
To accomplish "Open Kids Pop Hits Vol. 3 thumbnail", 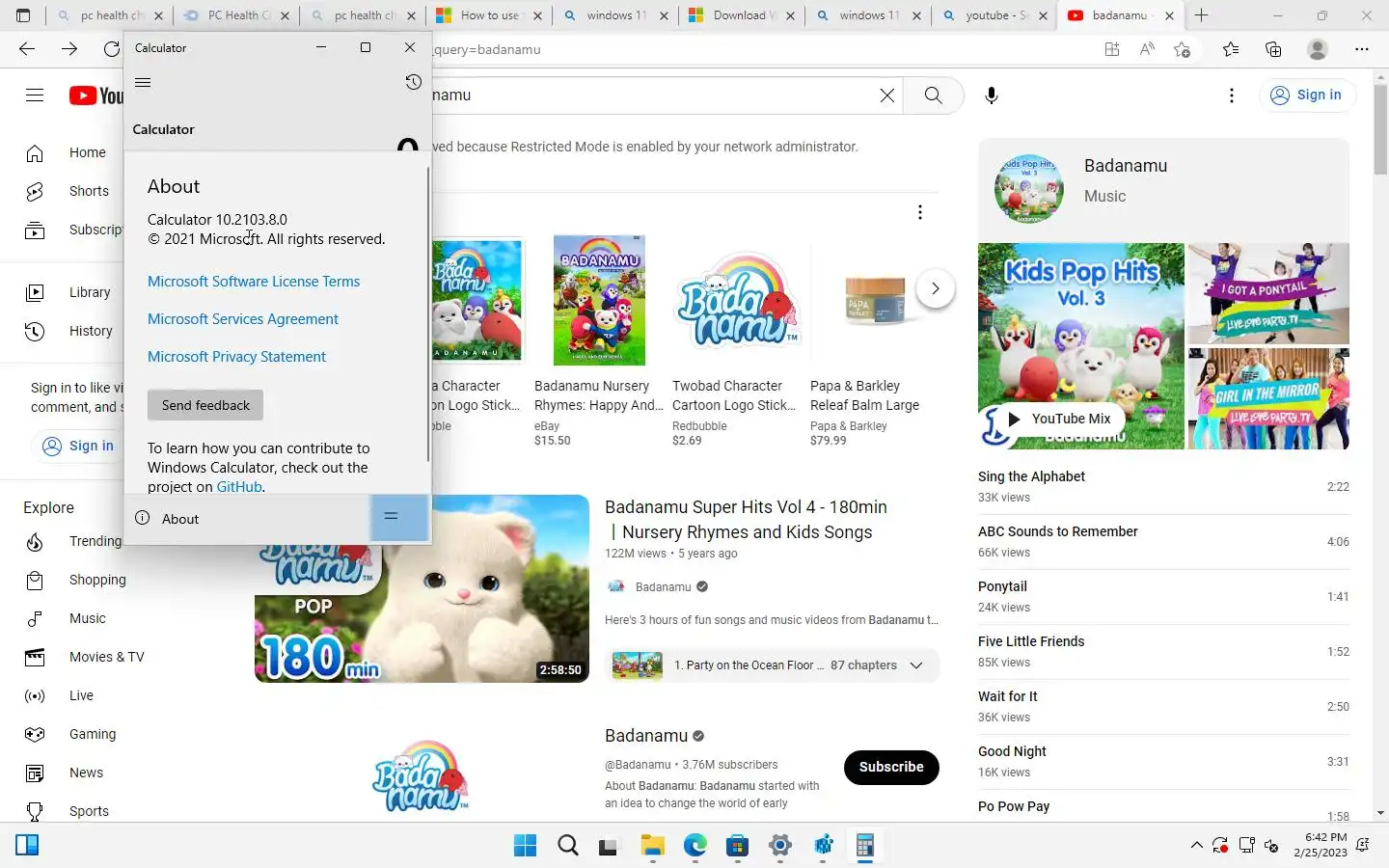I will (1081, 345).
